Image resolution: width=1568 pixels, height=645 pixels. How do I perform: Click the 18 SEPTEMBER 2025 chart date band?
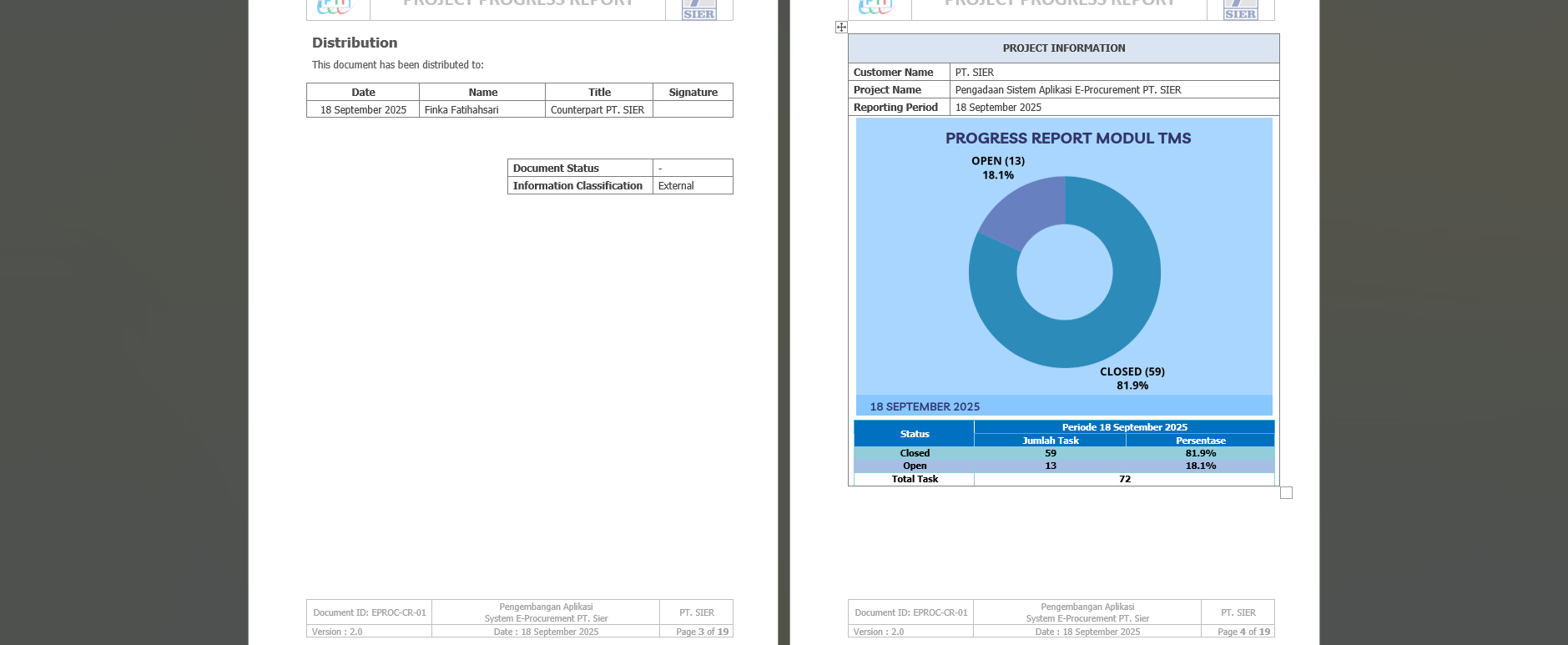[x=925, y=406]
